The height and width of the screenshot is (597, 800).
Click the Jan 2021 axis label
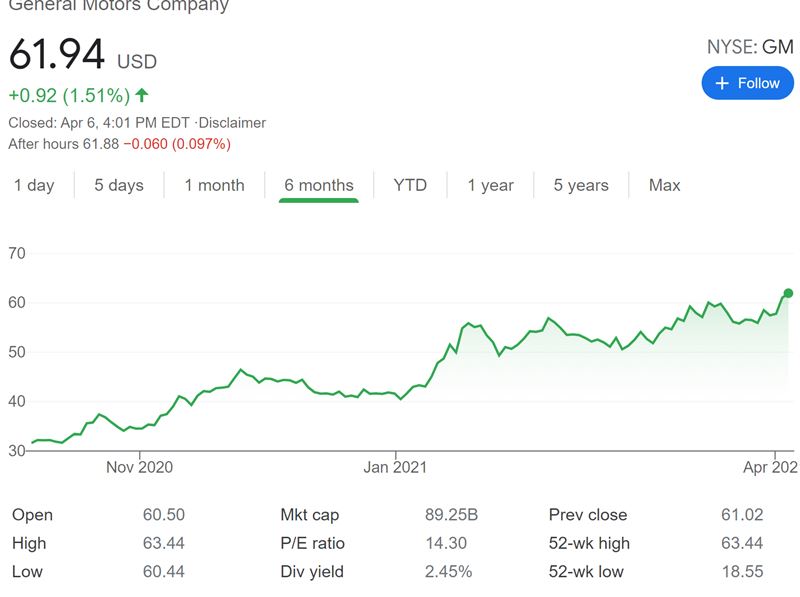(395, 467)
